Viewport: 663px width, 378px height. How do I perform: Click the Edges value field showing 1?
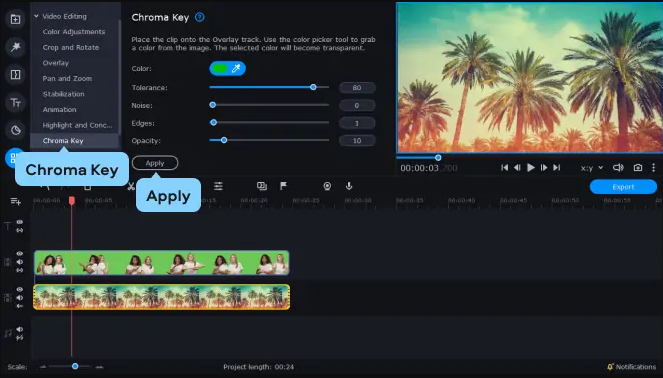[x=357, y=123]
